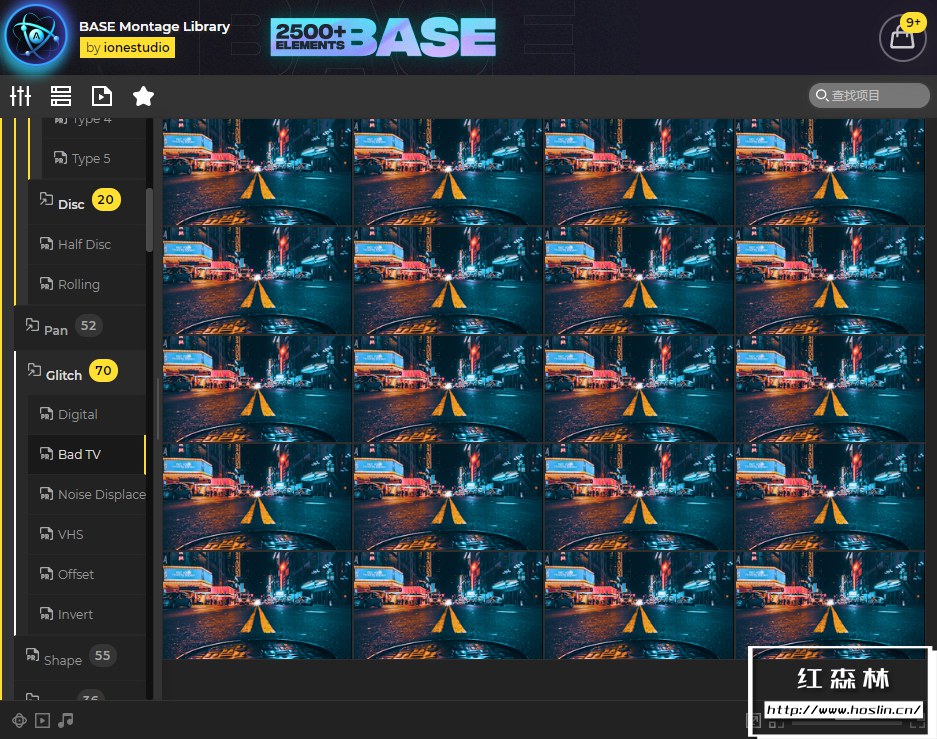
Task: Preview the first thumbnail in the top row
Action: tap(257, 172)
